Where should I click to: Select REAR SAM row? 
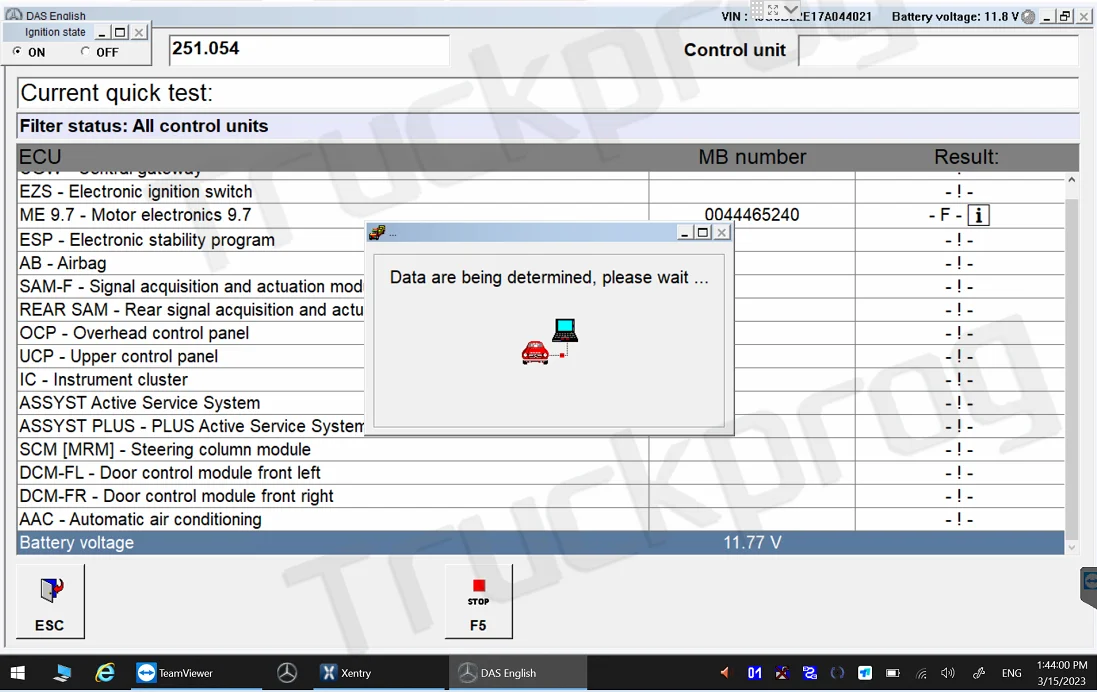point(540,309)
